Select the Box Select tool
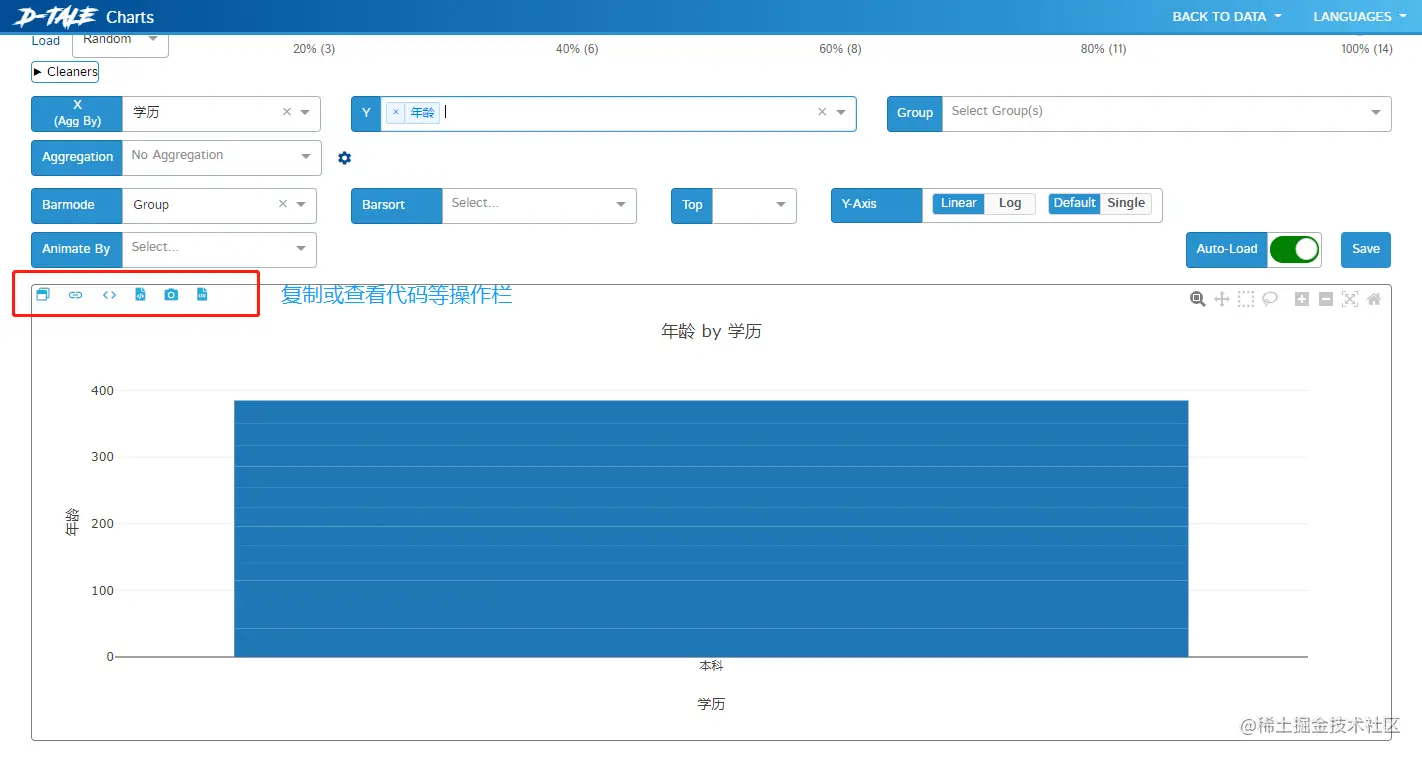The width and height of the screenshot is (1422, 757). point(1245,299)
